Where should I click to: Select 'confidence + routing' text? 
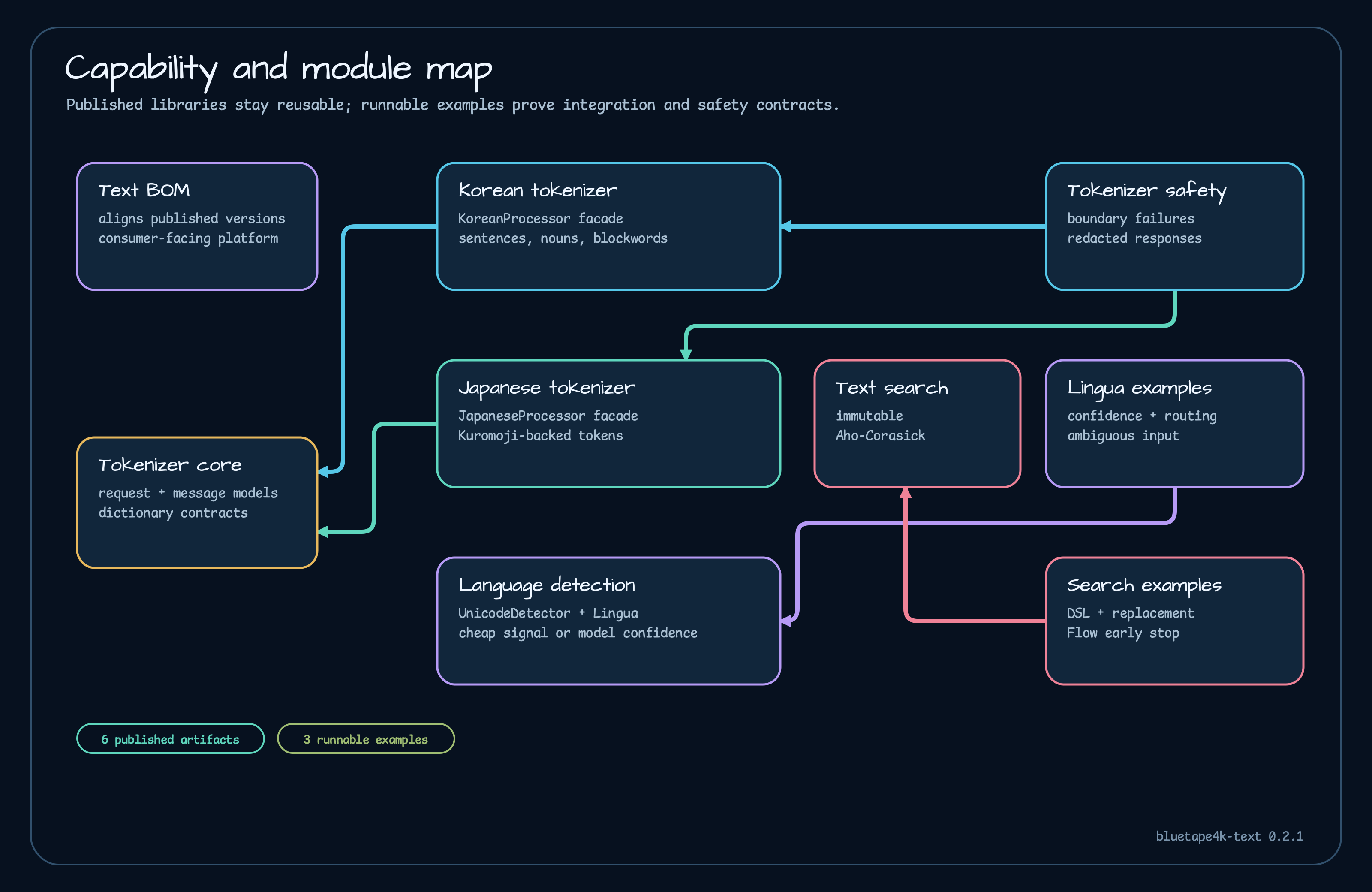tap(1141, 416)
